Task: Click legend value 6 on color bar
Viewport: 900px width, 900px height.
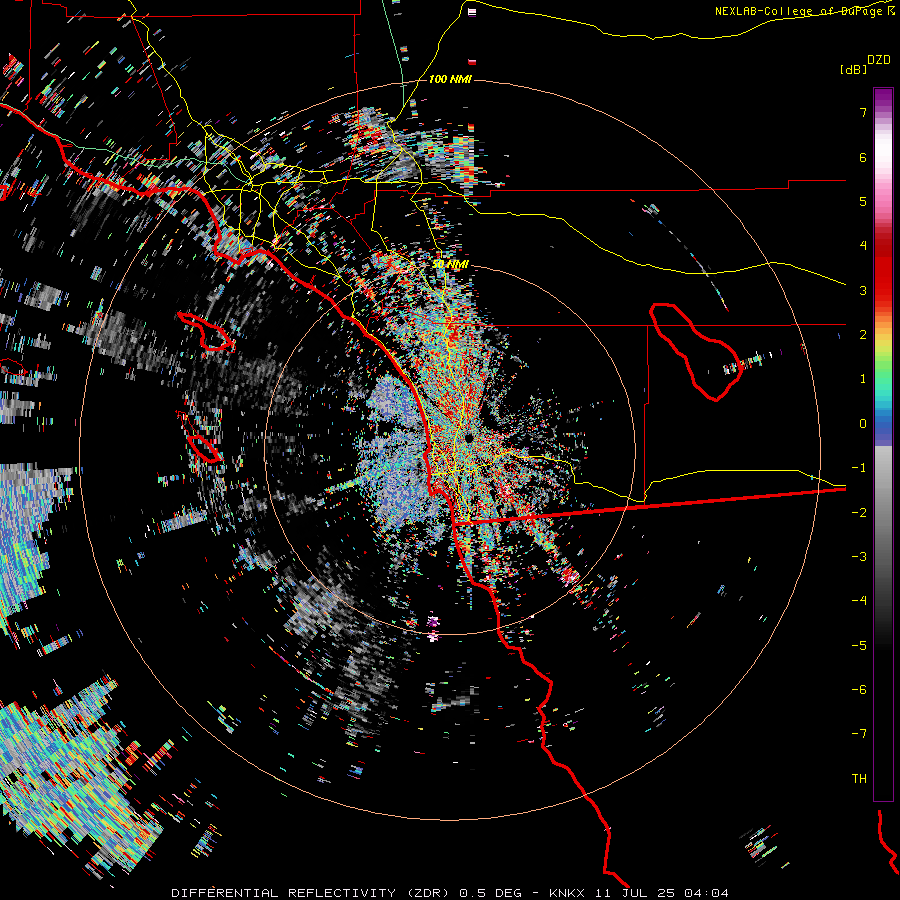Action: click(x=863, y=157)
